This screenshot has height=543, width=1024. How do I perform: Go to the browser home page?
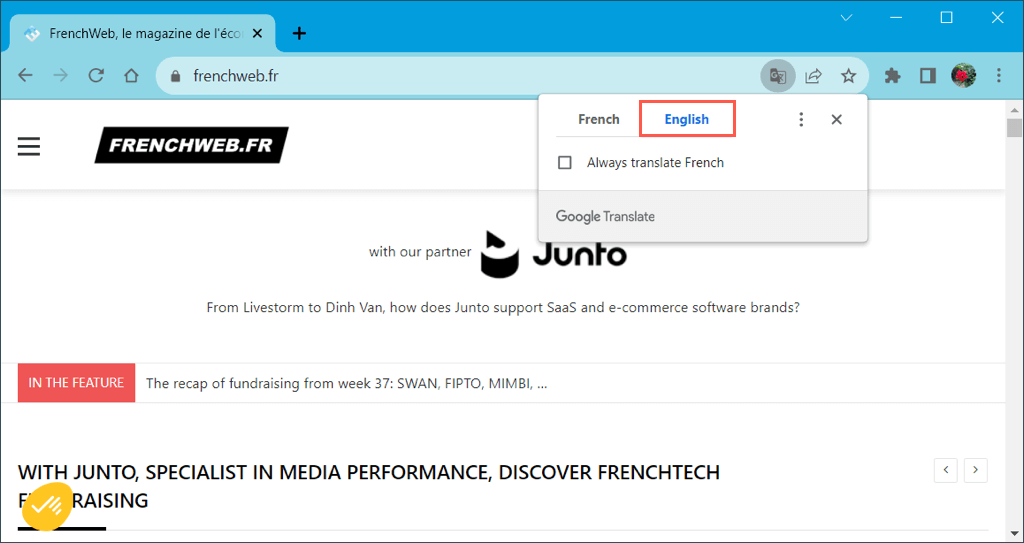(131, 76)
